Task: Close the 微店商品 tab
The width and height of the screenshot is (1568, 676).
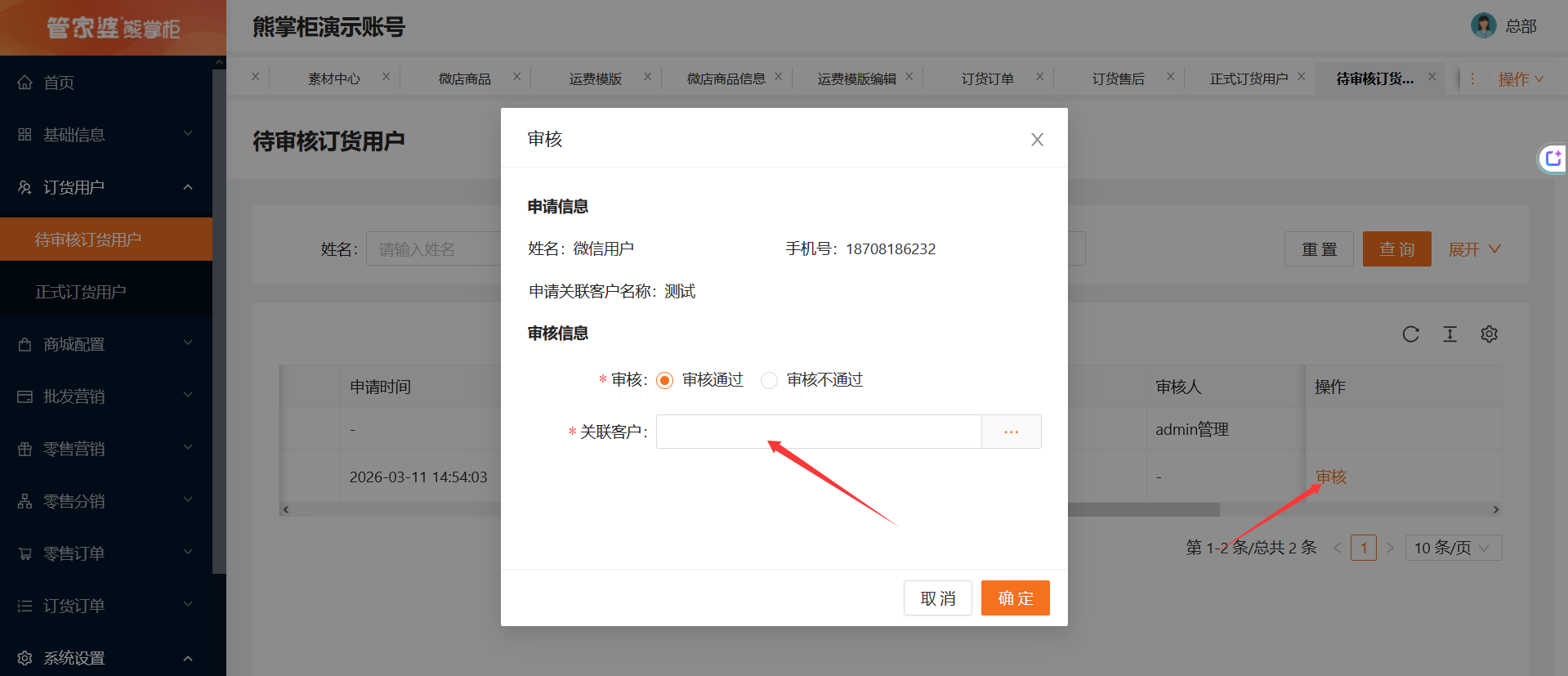Action: pyautogui.click(x=516, y=77)
